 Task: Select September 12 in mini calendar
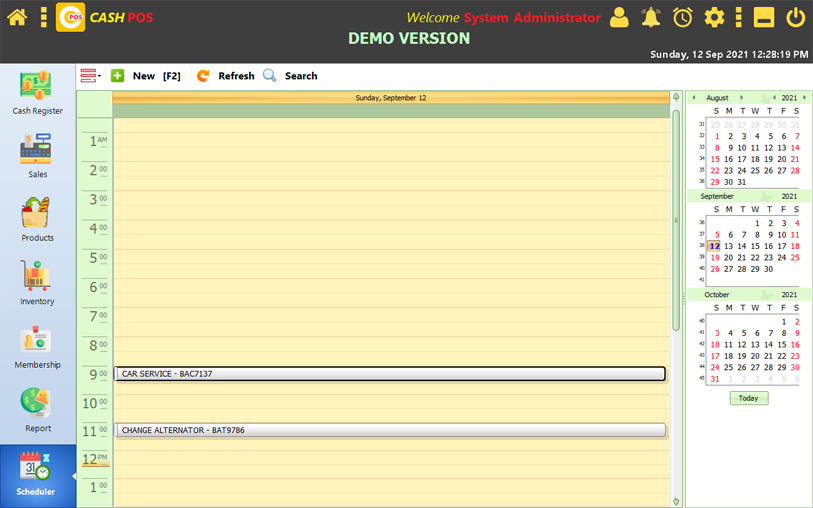pyautogui.click(x=714, y=246)
